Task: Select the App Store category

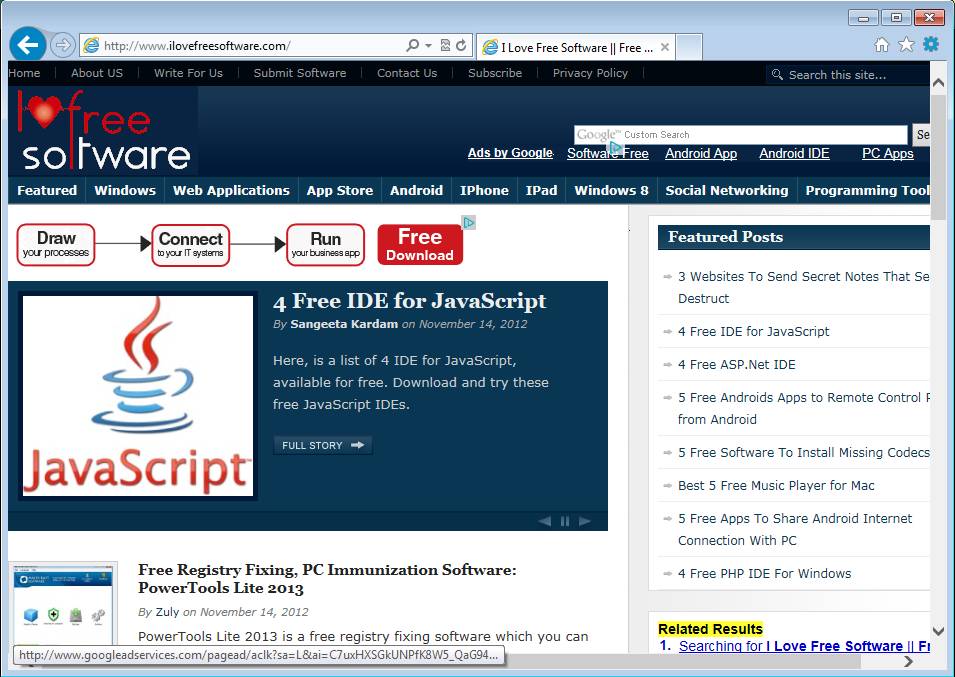Action: click(x=340, y=191)
